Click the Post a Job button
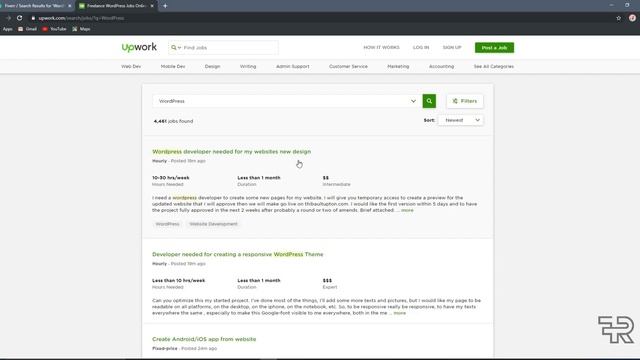This screenshot has height=360, width=640. click(x=494, y=48)
